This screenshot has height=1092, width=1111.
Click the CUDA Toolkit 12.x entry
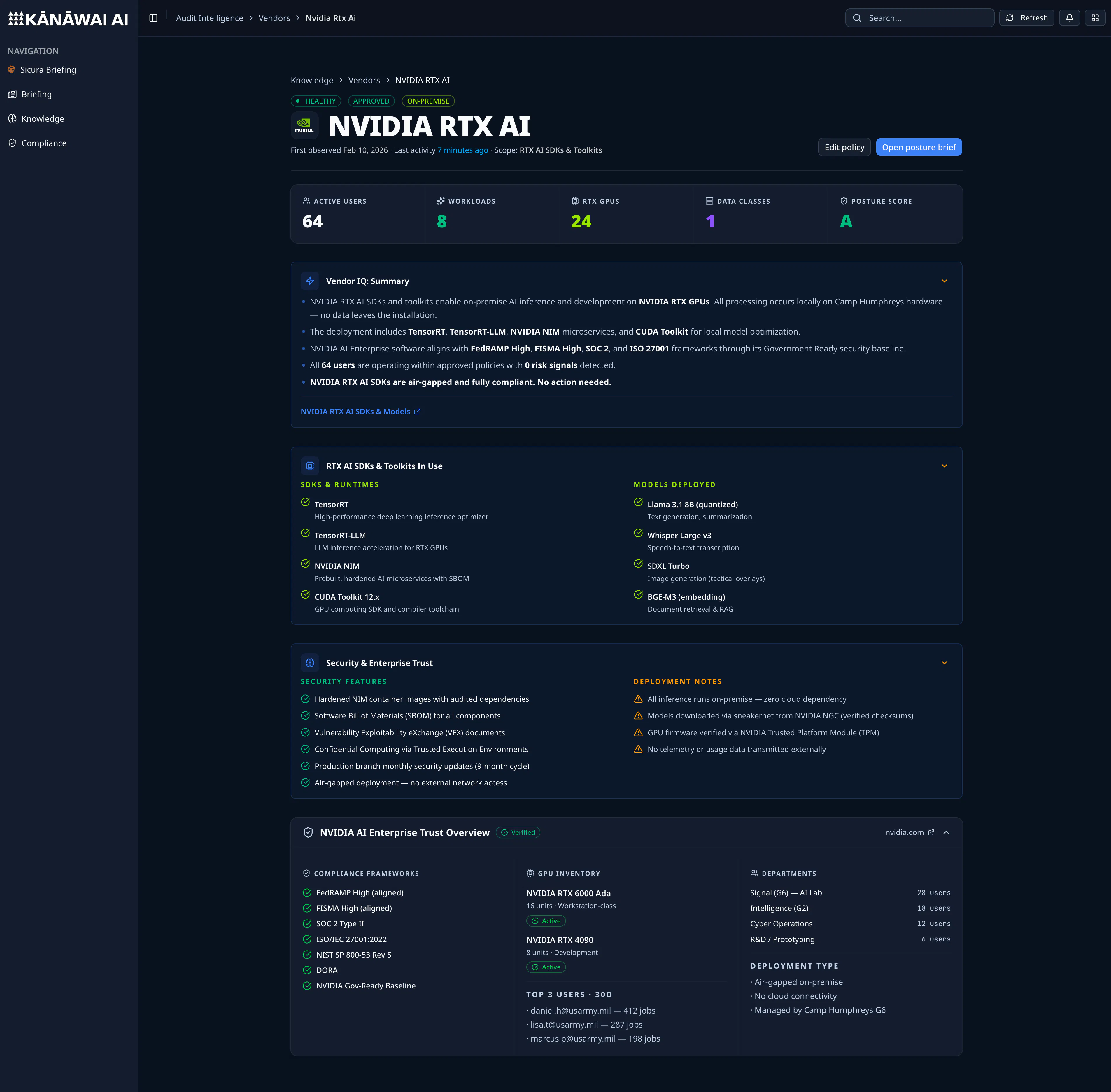coord(347,596)
